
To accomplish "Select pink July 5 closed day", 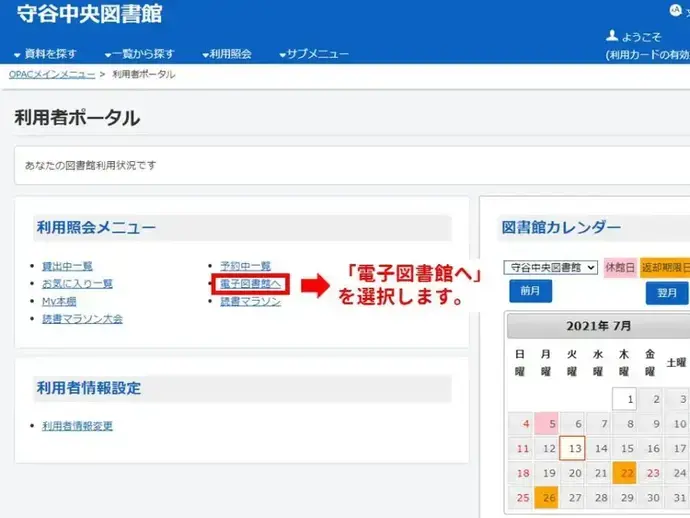I will tap(546, 424).
